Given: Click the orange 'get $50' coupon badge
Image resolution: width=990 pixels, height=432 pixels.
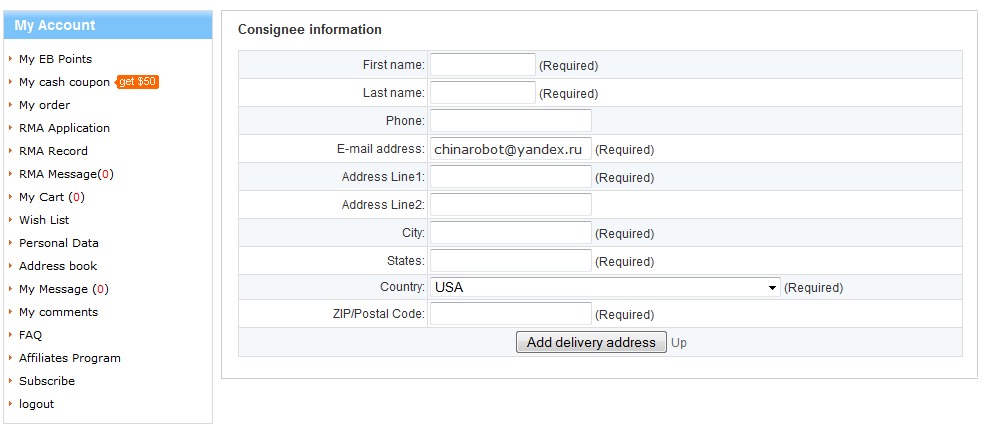Looking at the screenshot, I should click(138, 82).
